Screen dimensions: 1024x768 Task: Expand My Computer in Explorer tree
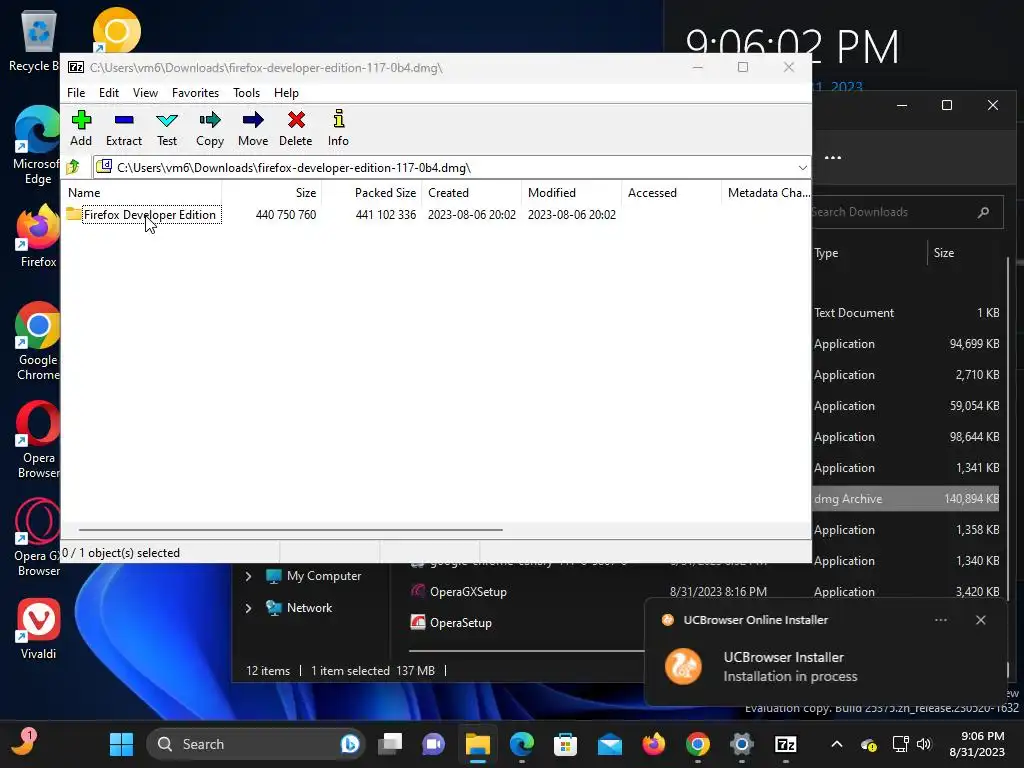point(248,576)
